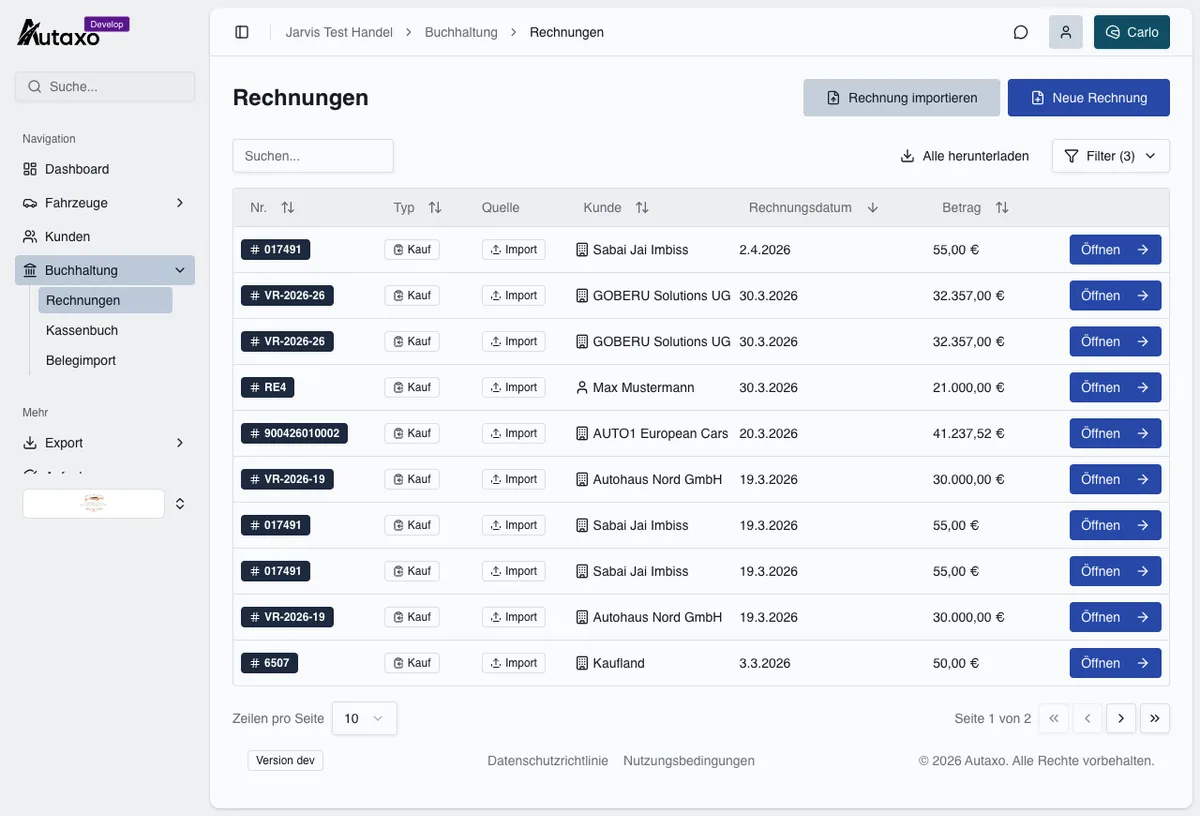Sort by Typ column arrows
The height and width of the screenshot is (816, 1200).
point(435,208)
